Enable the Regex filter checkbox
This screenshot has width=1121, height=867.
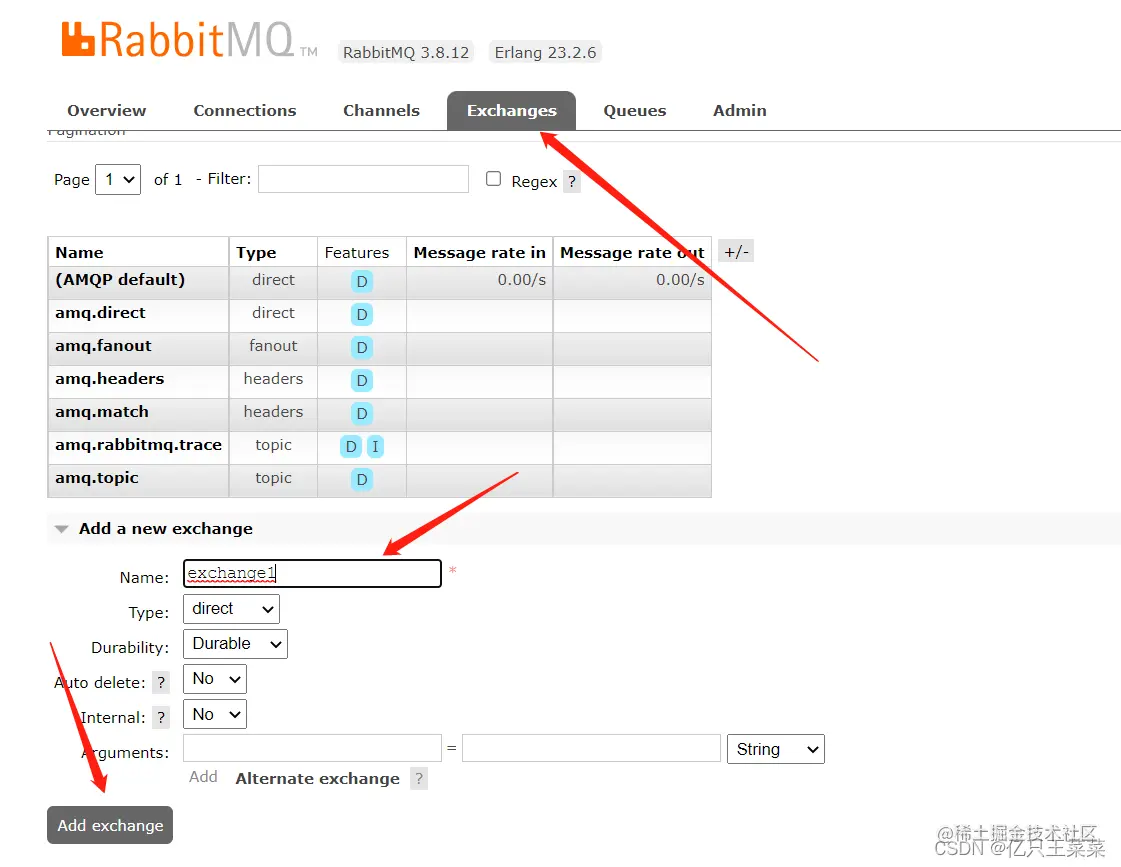pos(493,179)
